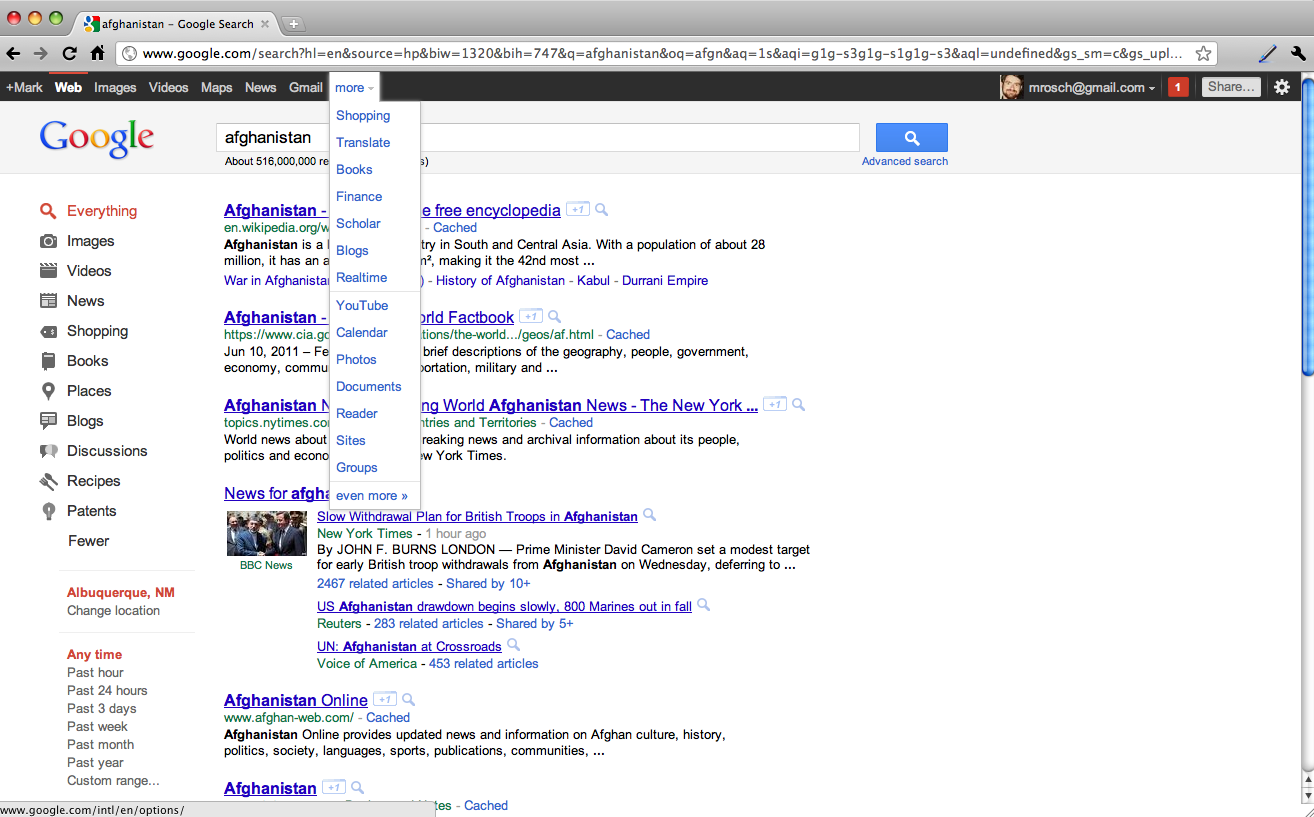Viewport: 1314px width, 817px height.
Task: Select Blogs icon in sidebar
Action: click(48, 421)
